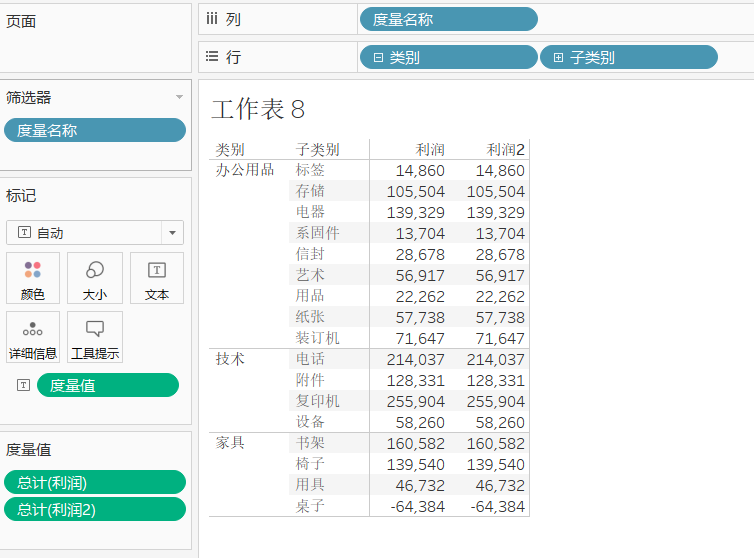Select the 度量名称 pill on the columns shelf
This screenshot has height=558, width=754.
[x=449, y=19]
